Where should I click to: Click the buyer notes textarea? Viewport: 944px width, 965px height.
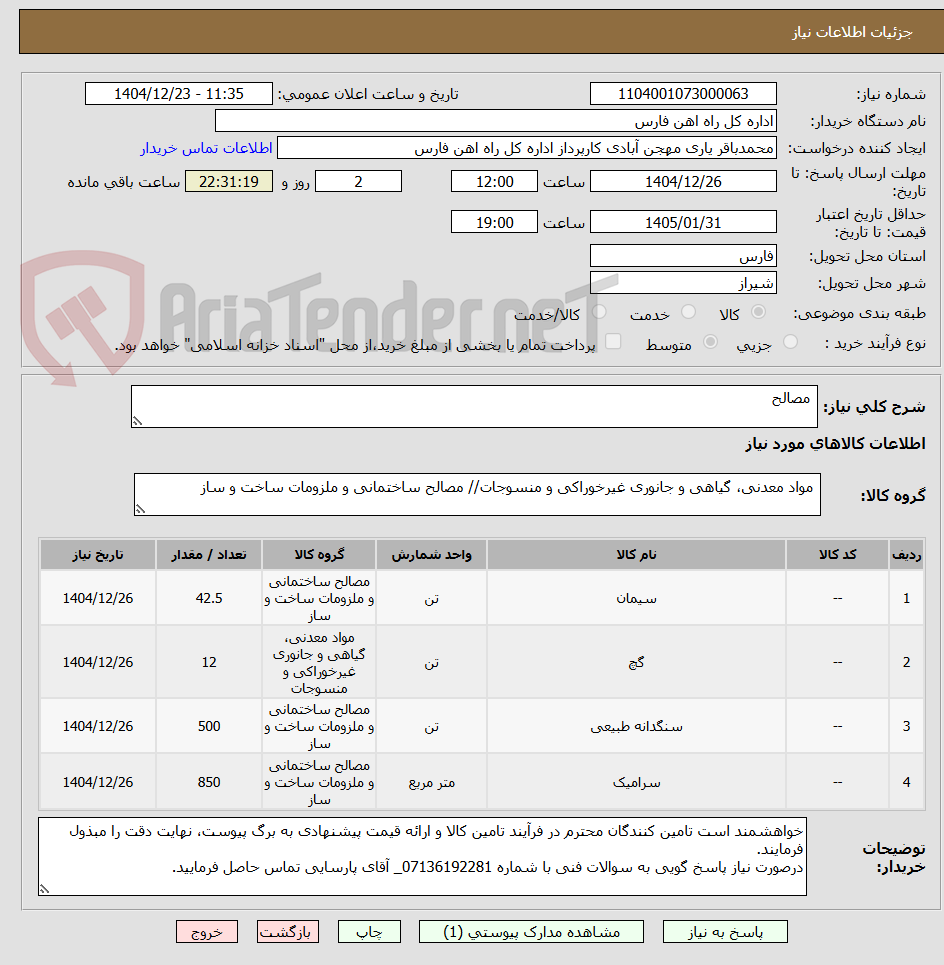(422, 857)
